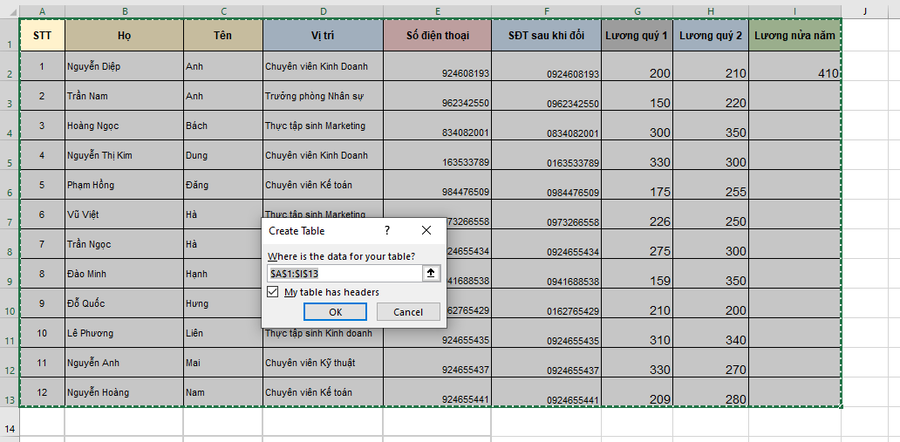Select cell containing Hoàng Ngọc
The image size is (900, 442).
[125, 125]
